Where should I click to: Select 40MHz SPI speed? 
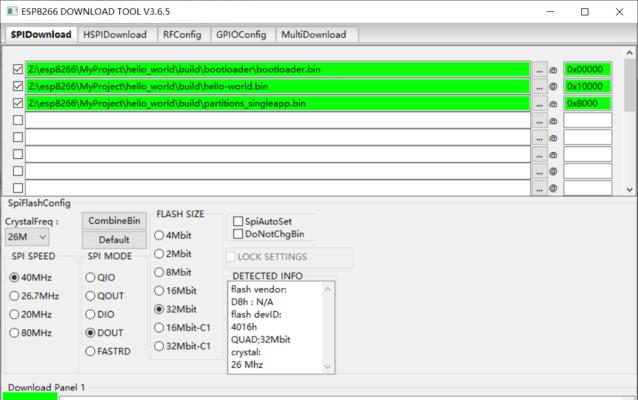coord(14,278)
